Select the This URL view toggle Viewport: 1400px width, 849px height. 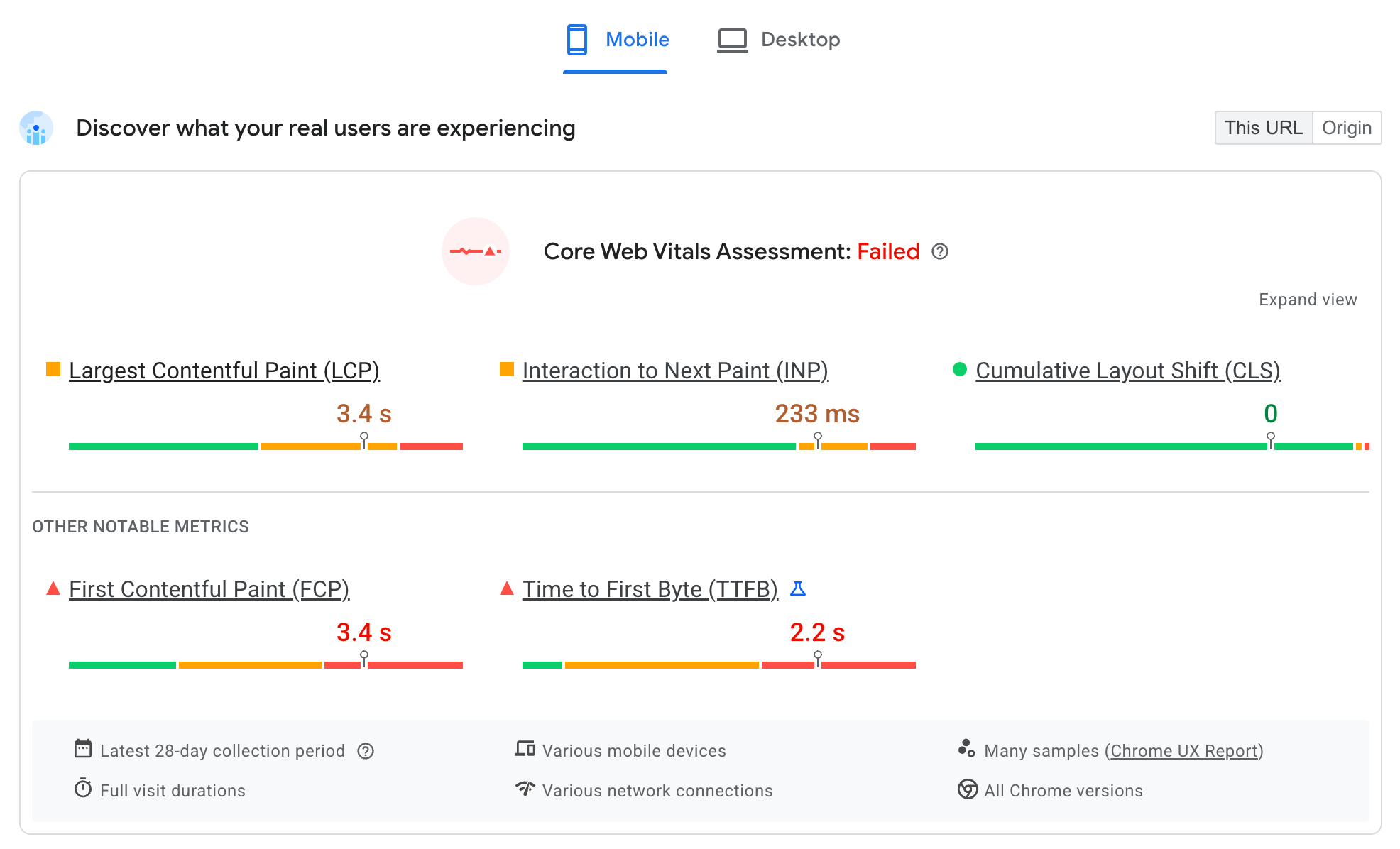[x=1263, y=127]
